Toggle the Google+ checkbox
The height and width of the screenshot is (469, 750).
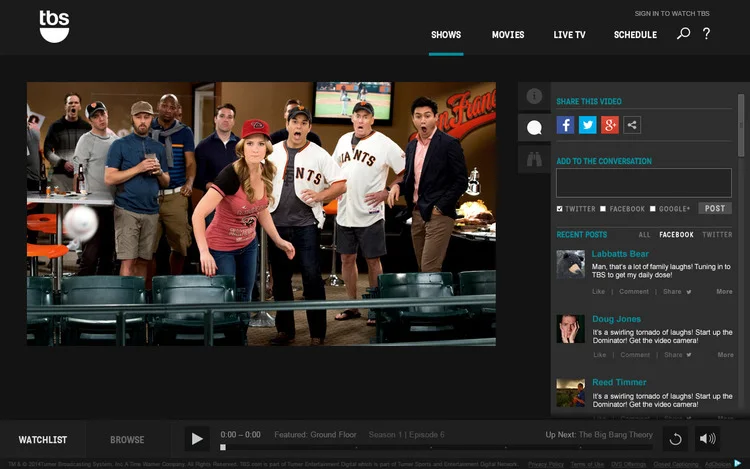pyautogui.click(x=652, y=209)
